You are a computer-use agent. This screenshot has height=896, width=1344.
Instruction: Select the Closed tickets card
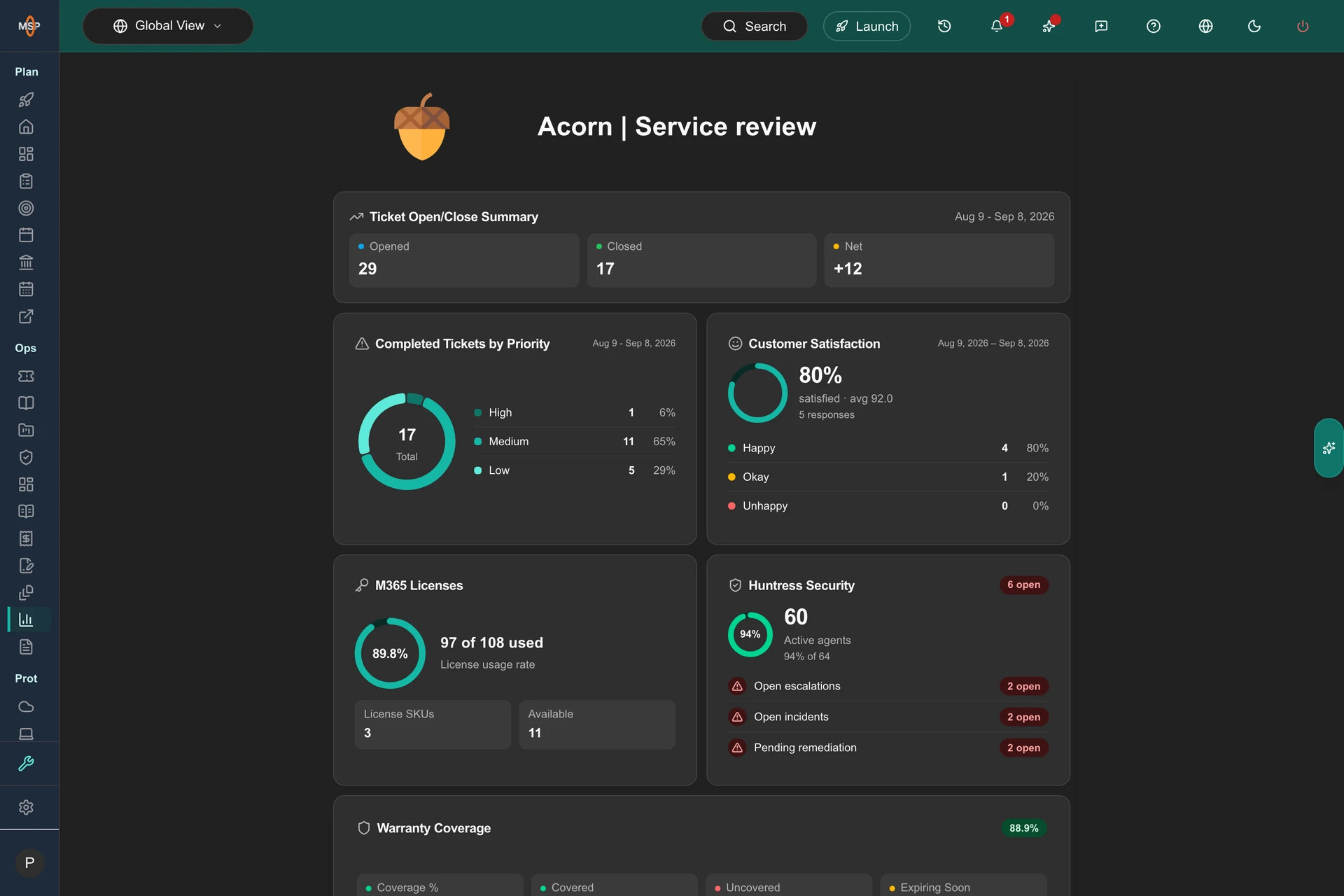tap(701, 260)
